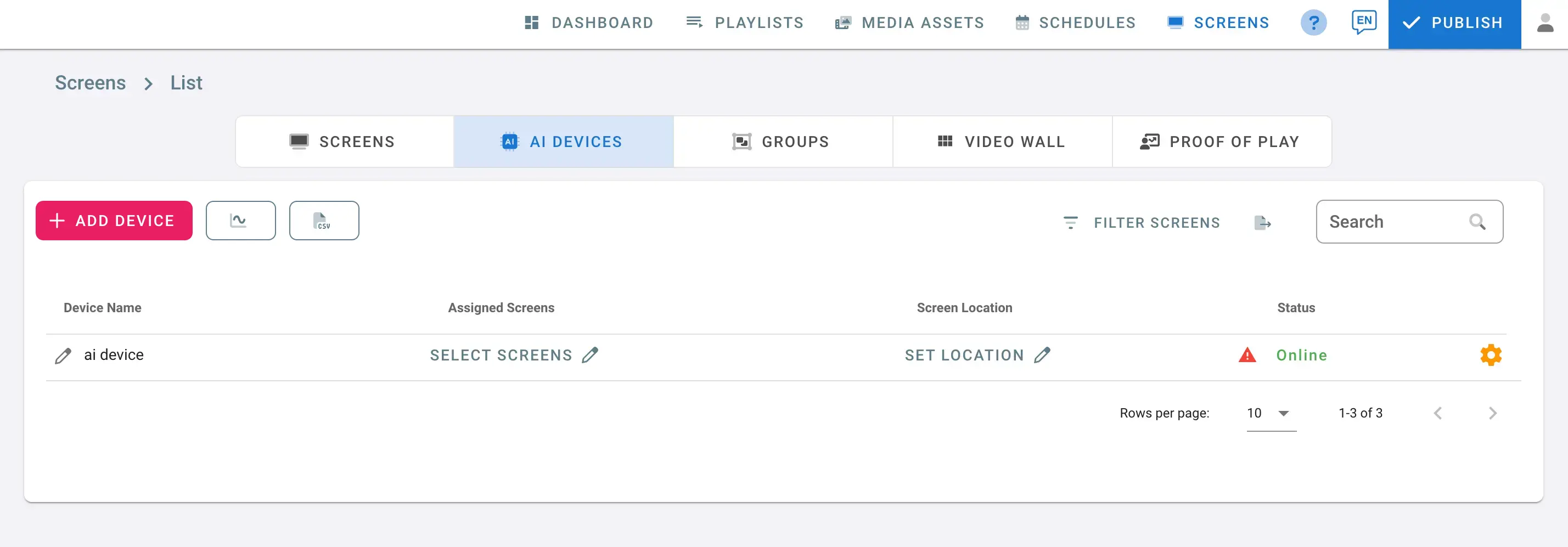Open the analytics chart icon button

240,220
